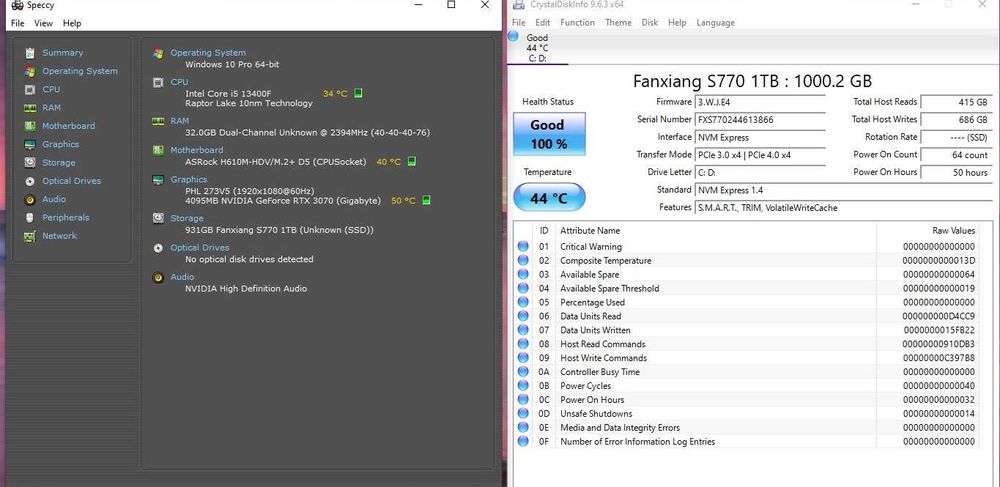1000x487 pixels.
Task: Select the Available Spare Threshold row
Action: point(747,288)
